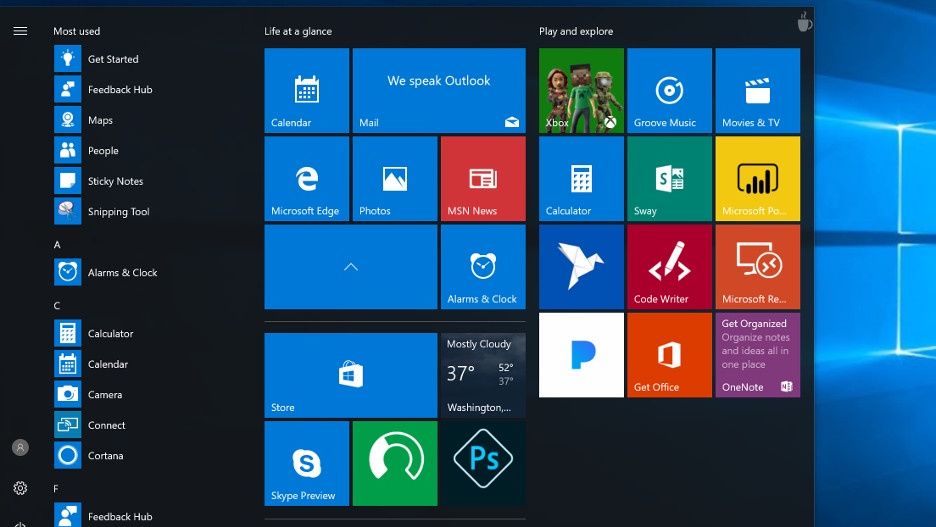This screenshot has width=936, height=527.
Task: Jump using letter C header
Action: coord(57,306)
